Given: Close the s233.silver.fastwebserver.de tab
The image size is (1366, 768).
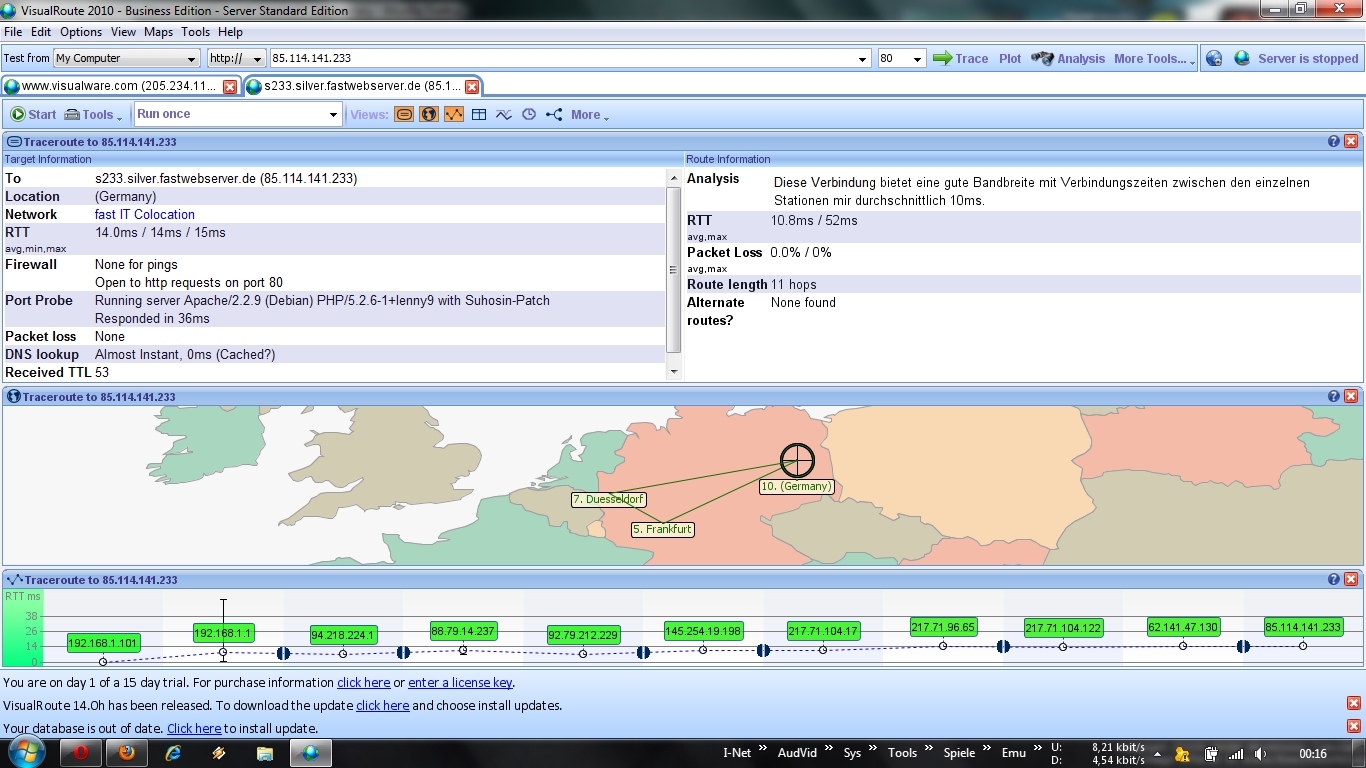Looking at the screenshot, I should pos(472,87).
